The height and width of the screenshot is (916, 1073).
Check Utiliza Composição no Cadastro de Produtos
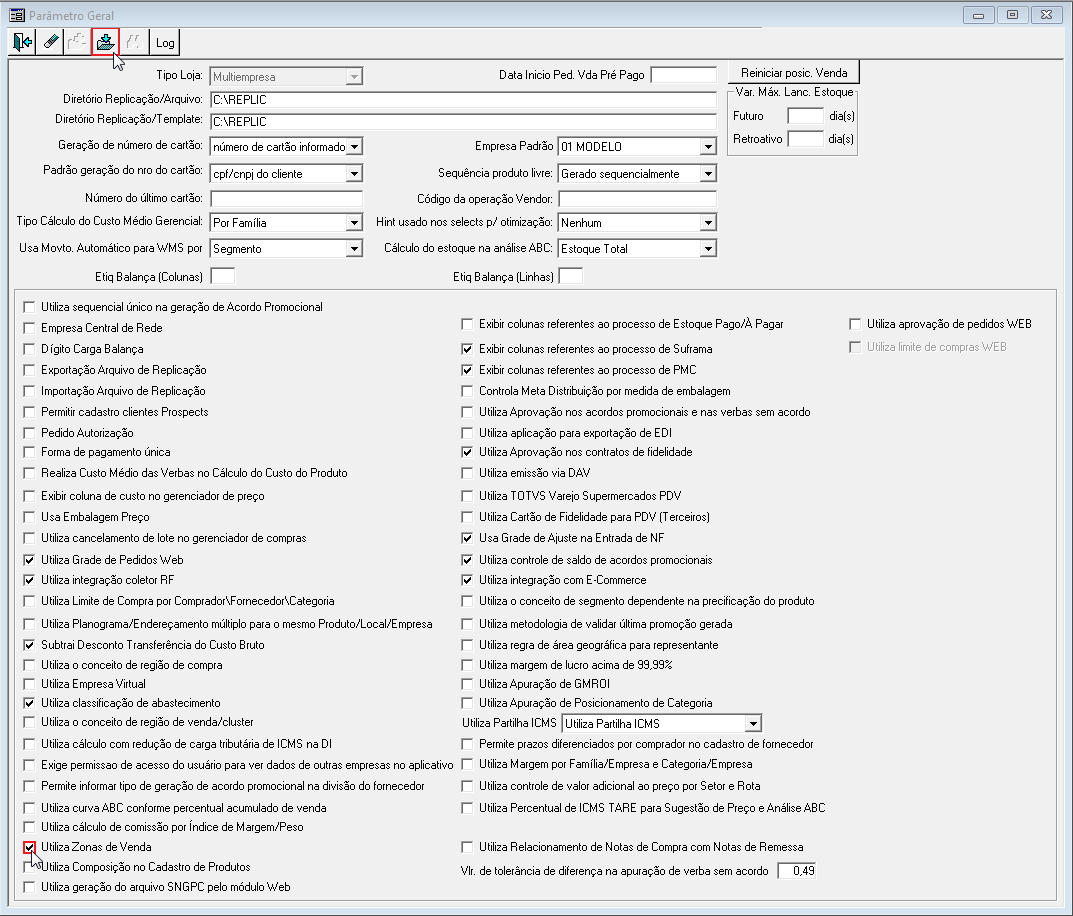(x=29, y=867)
